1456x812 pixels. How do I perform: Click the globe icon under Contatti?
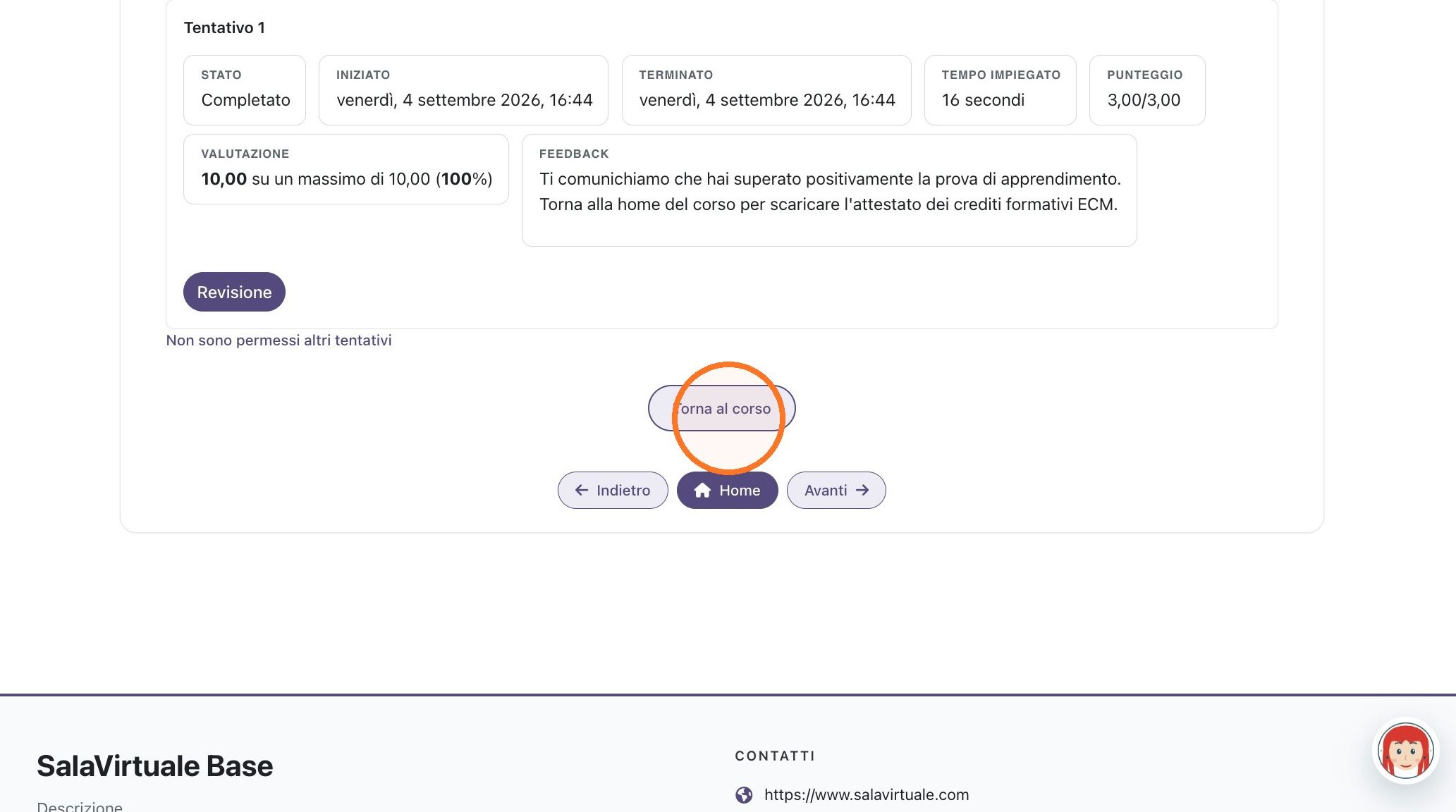coord(744,795)
